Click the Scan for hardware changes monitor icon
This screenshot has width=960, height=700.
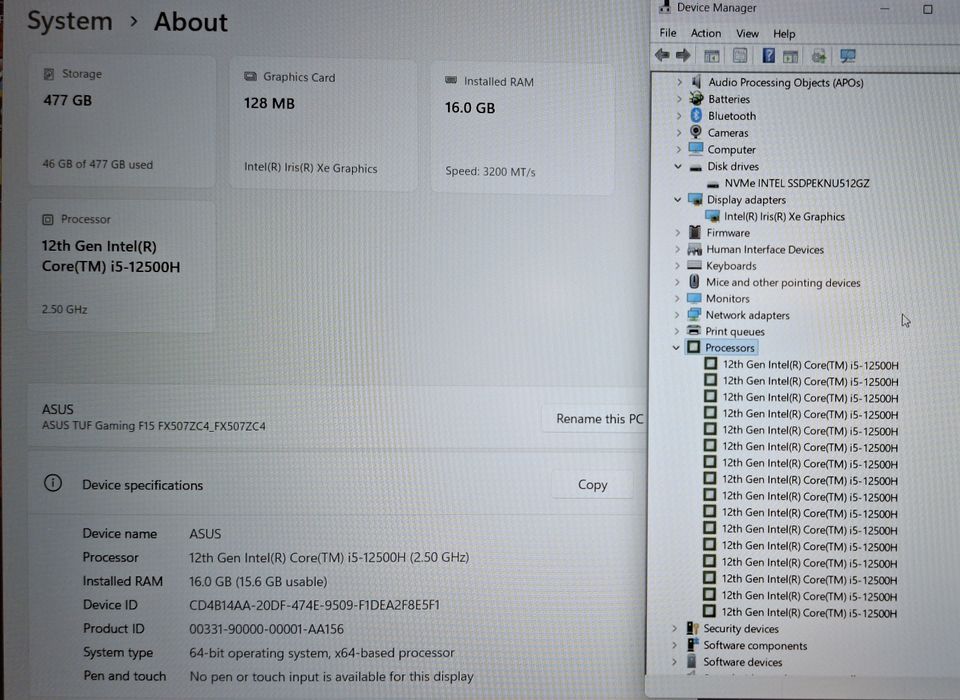coord(848,57)
